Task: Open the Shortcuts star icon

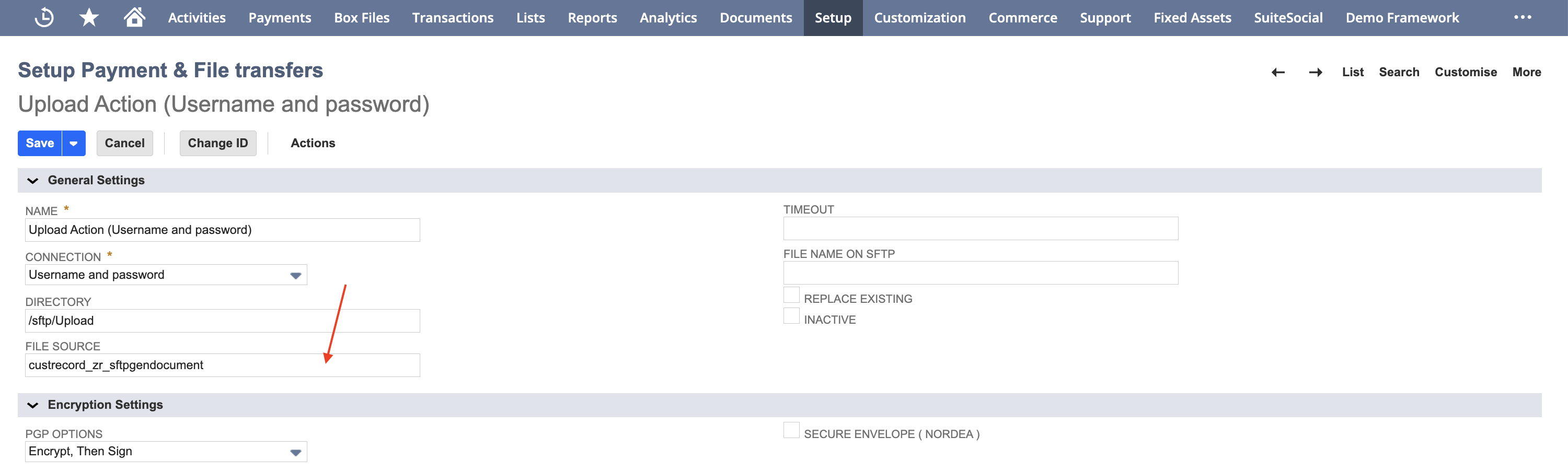Action: point(89,18)
